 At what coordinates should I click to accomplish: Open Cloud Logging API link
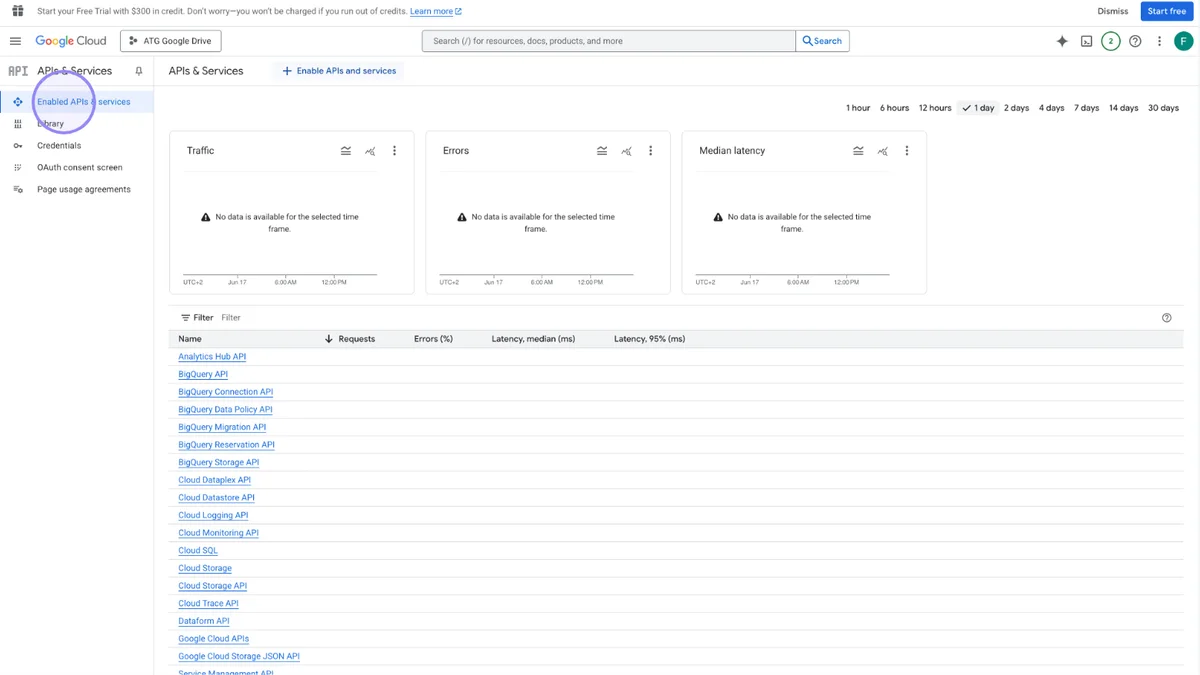pyautogui.click(x=213, y=516)
